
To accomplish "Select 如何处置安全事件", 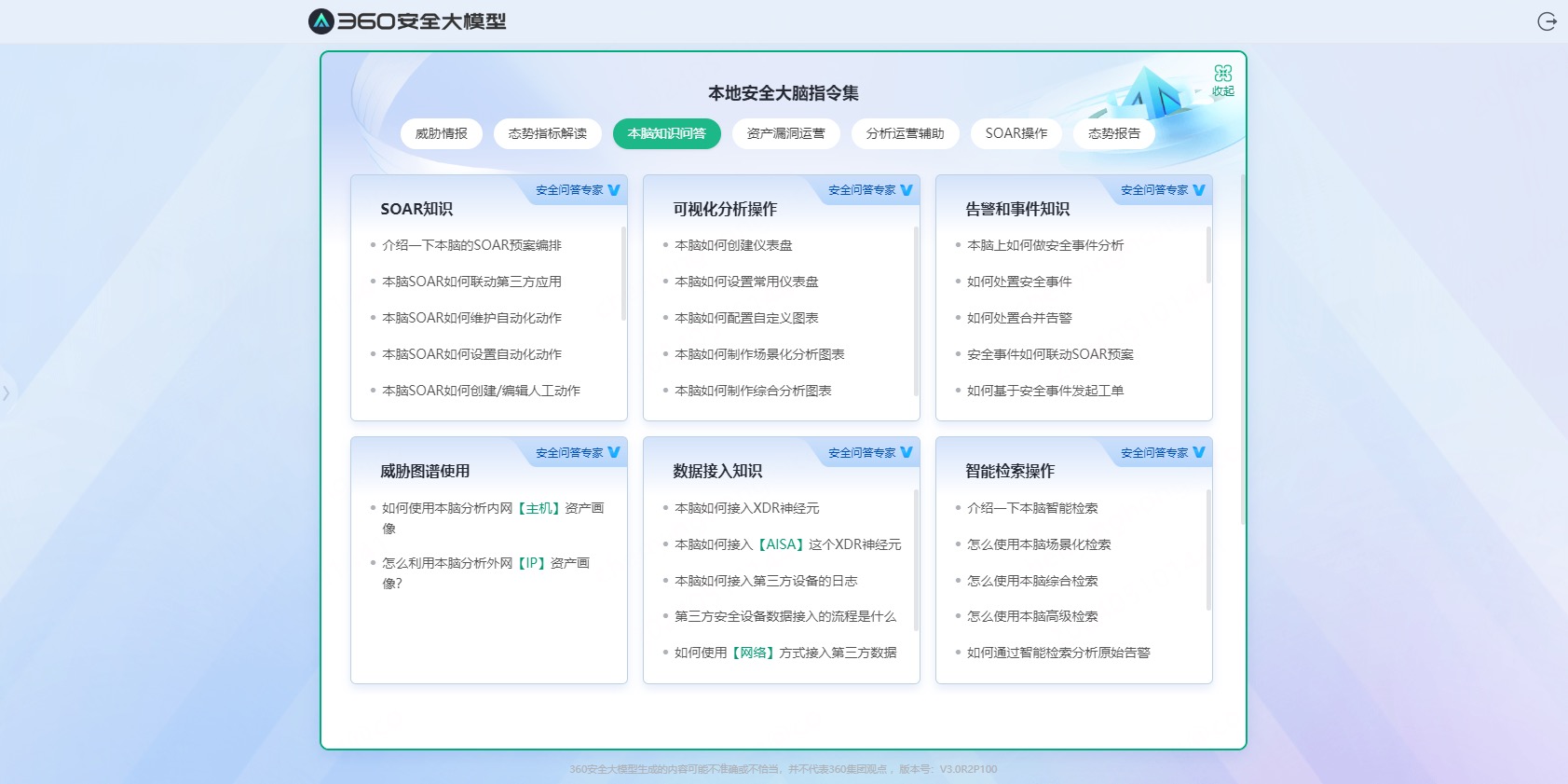I will point(1019,282).
